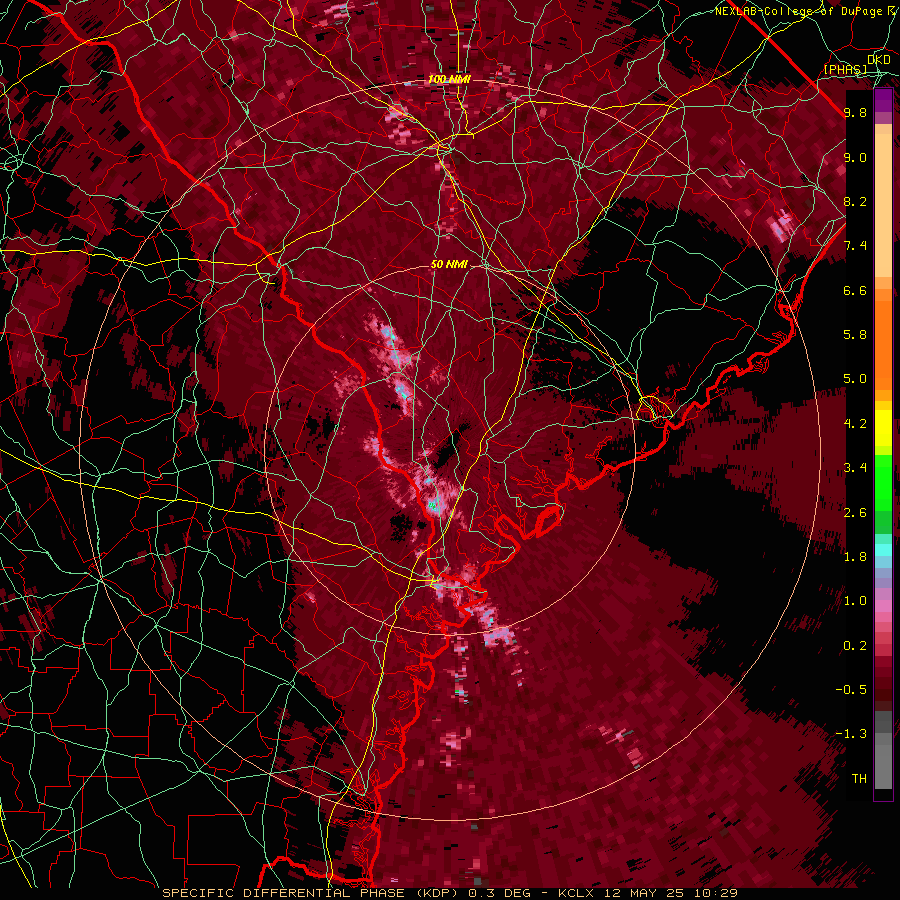
Task: Pick the cyan segment of the color bar
Action: point(883,550)
